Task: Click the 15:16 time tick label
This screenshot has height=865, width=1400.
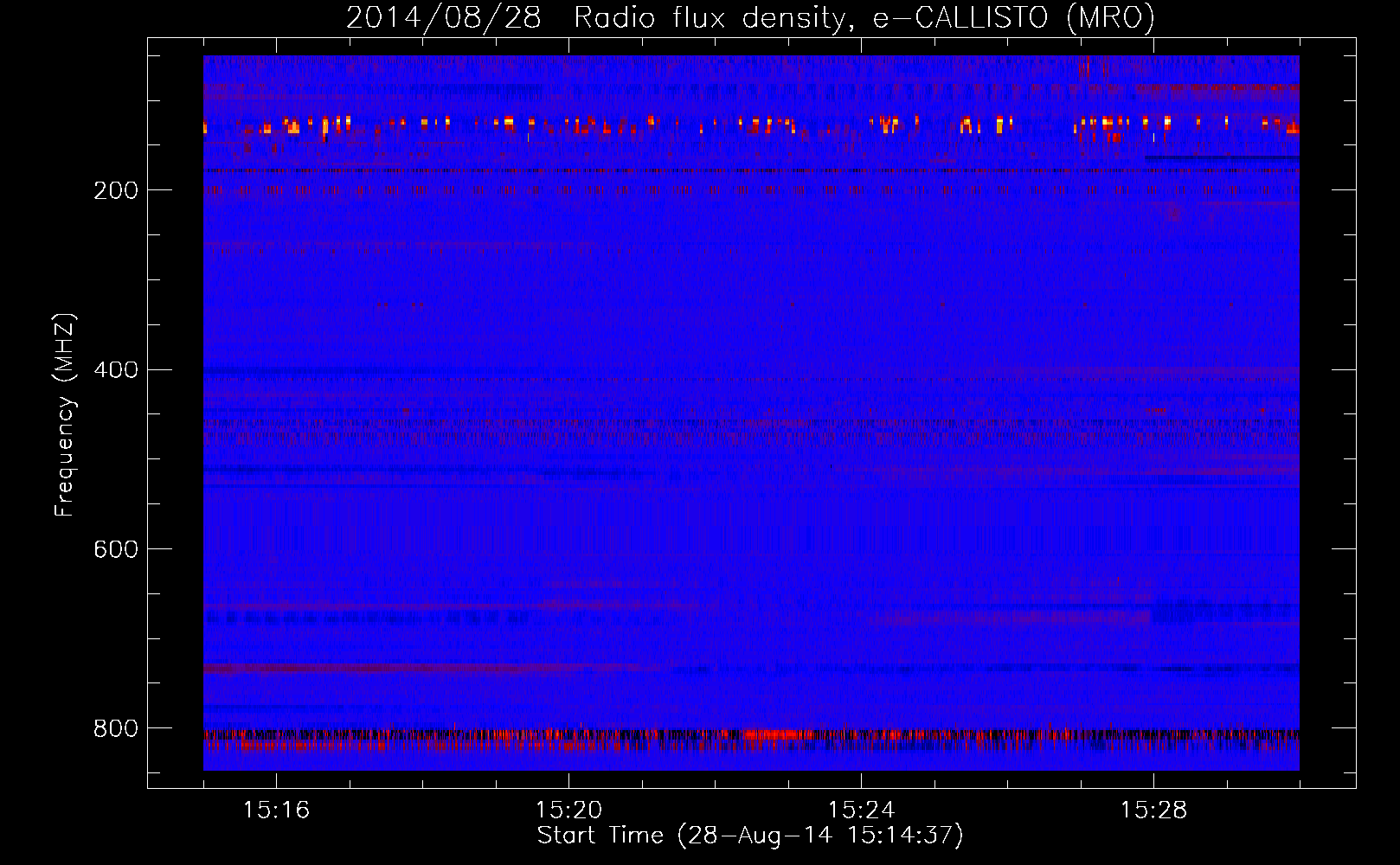Action: point(276,811)
